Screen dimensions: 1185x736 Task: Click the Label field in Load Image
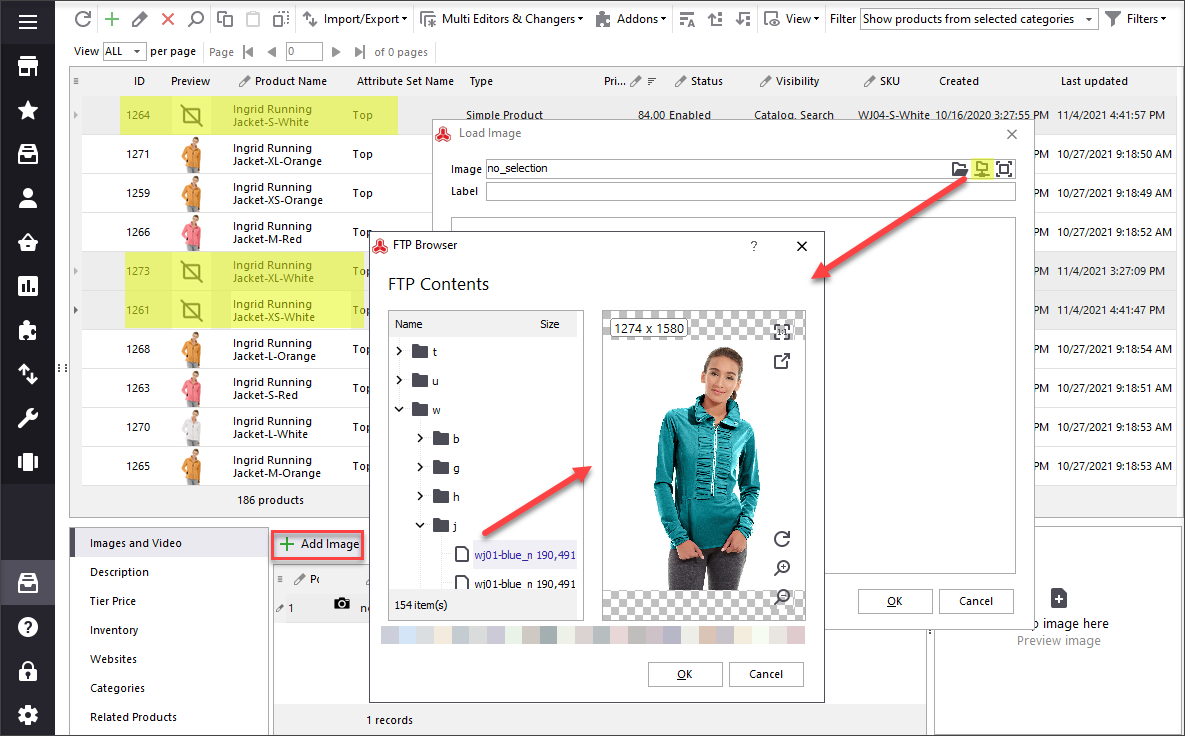click(750, 192)
